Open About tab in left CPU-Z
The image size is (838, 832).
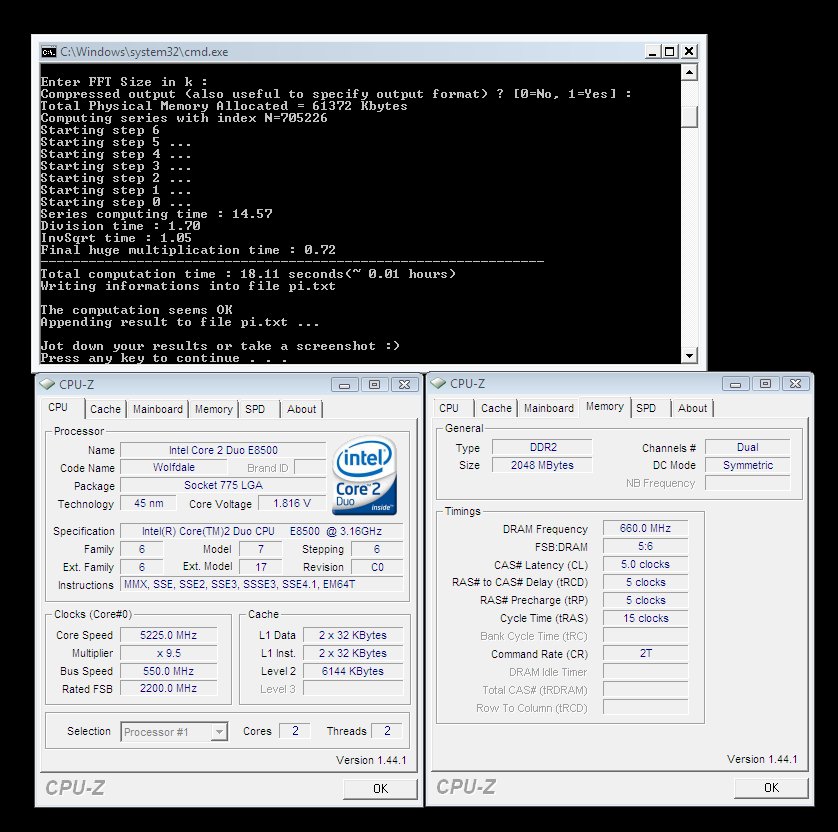pyautogui.click(x=301, y=409)
